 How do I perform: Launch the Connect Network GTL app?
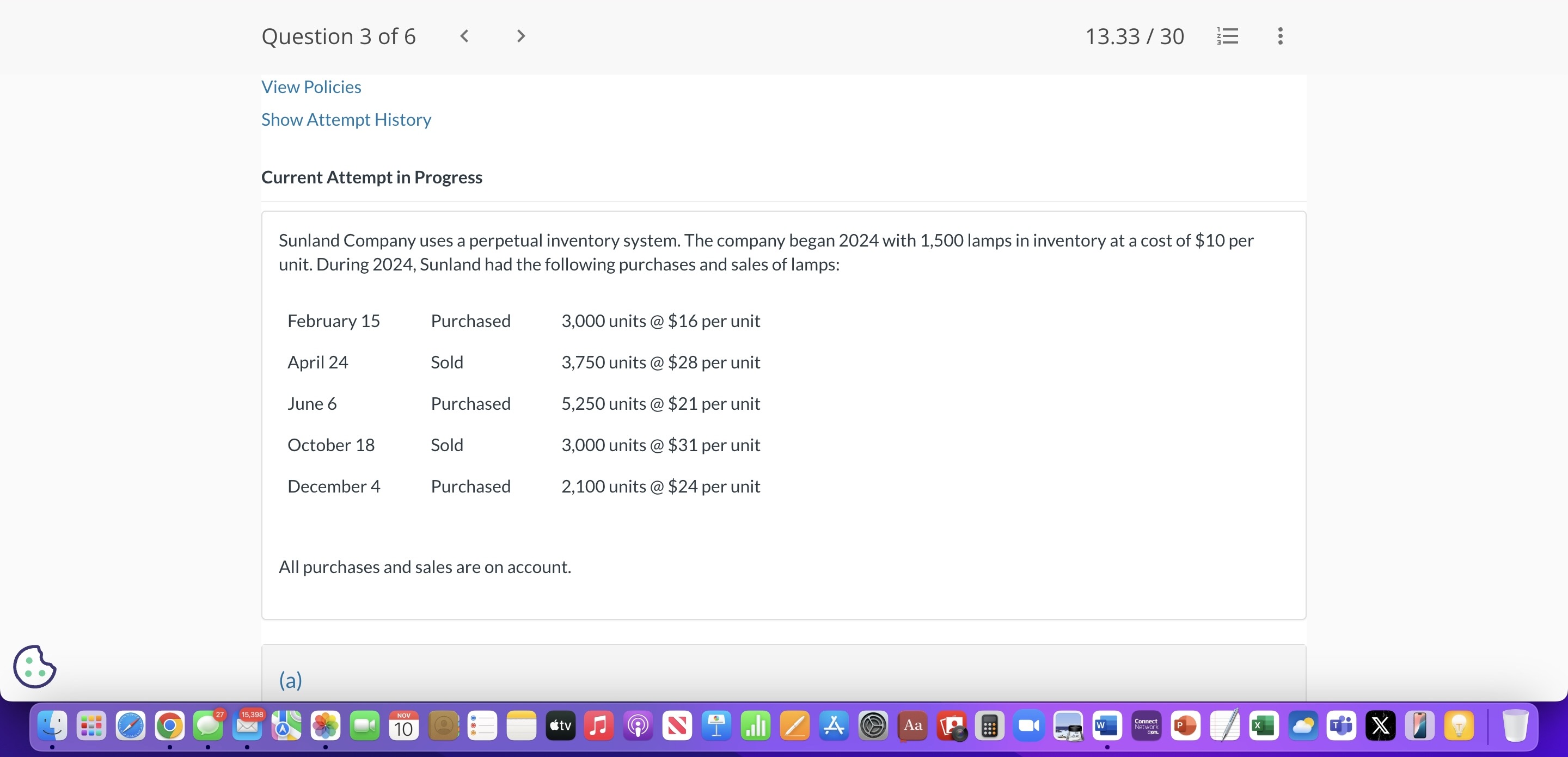click(1146, 725)
